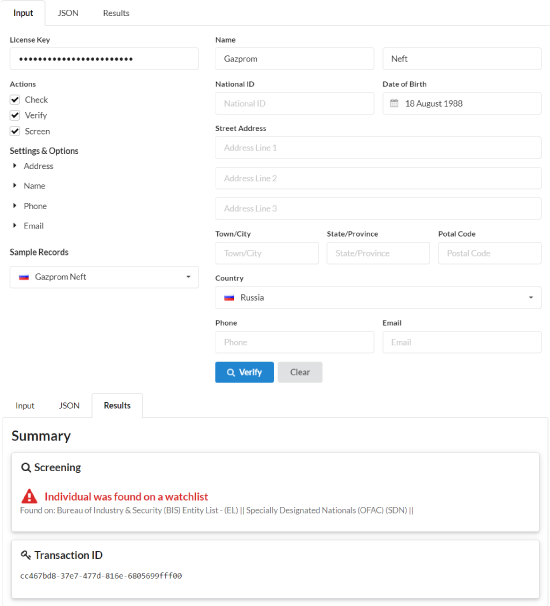
Task: Click the Russian flag in Country field
Action: (229, 298)
